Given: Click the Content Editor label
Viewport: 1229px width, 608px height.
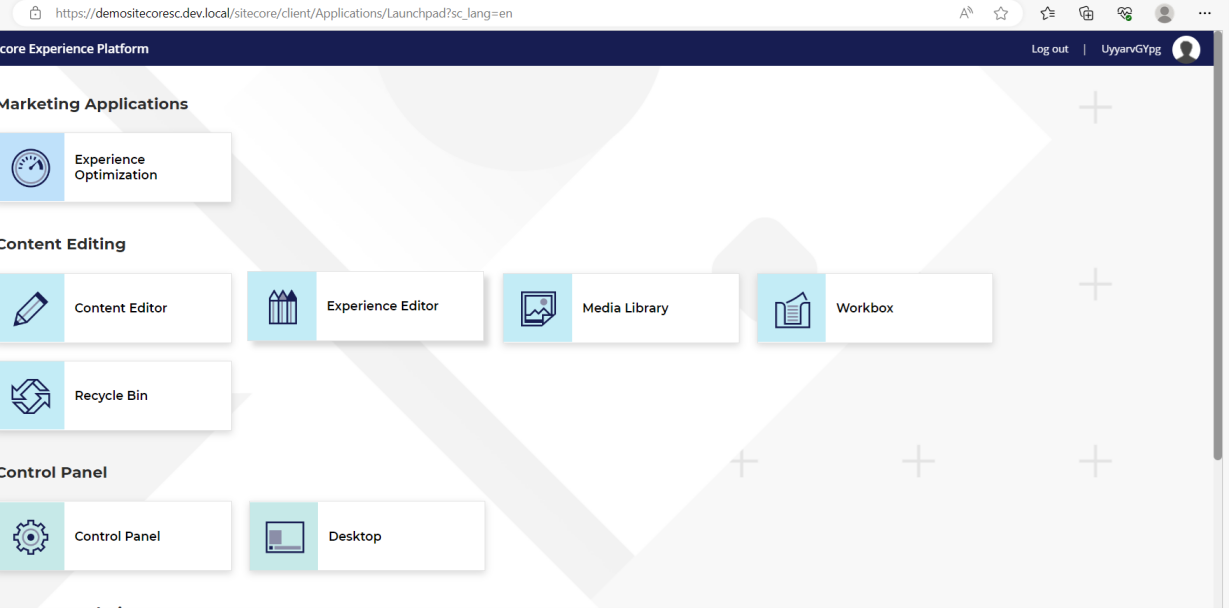Looking at the screenshot, I should click(x=121, y=308).
